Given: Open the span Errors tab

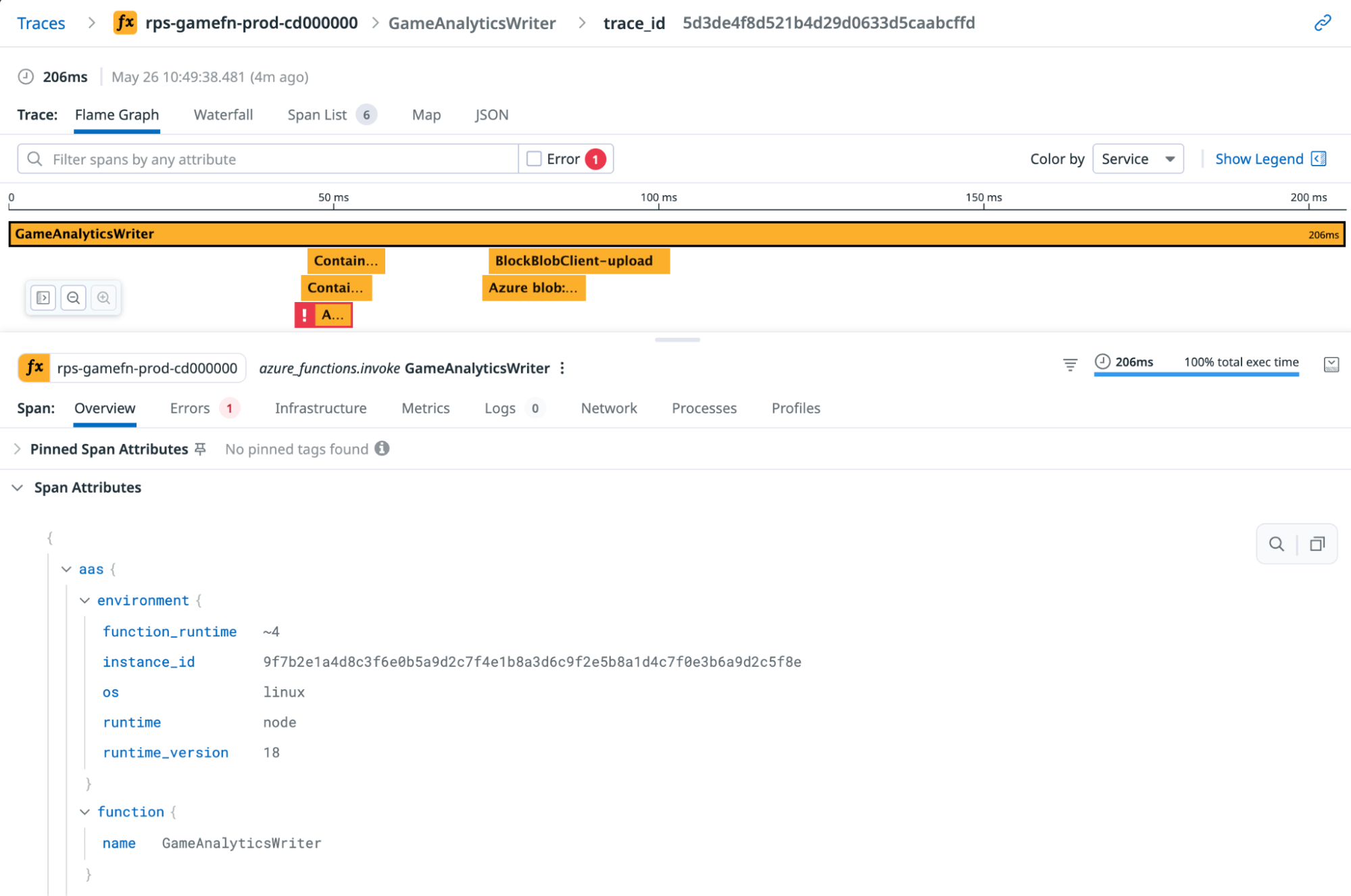Looking at the screenshot, I should [x=204, y=408].
